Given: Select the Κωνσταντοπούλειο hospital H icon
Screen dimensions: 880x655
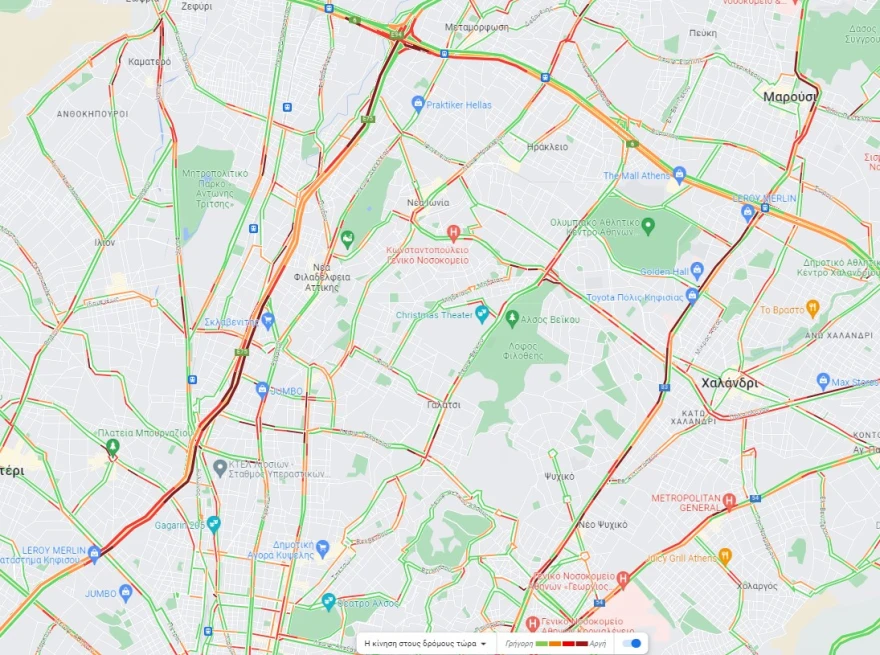Looking at the screenshot, I should (453, 232).
